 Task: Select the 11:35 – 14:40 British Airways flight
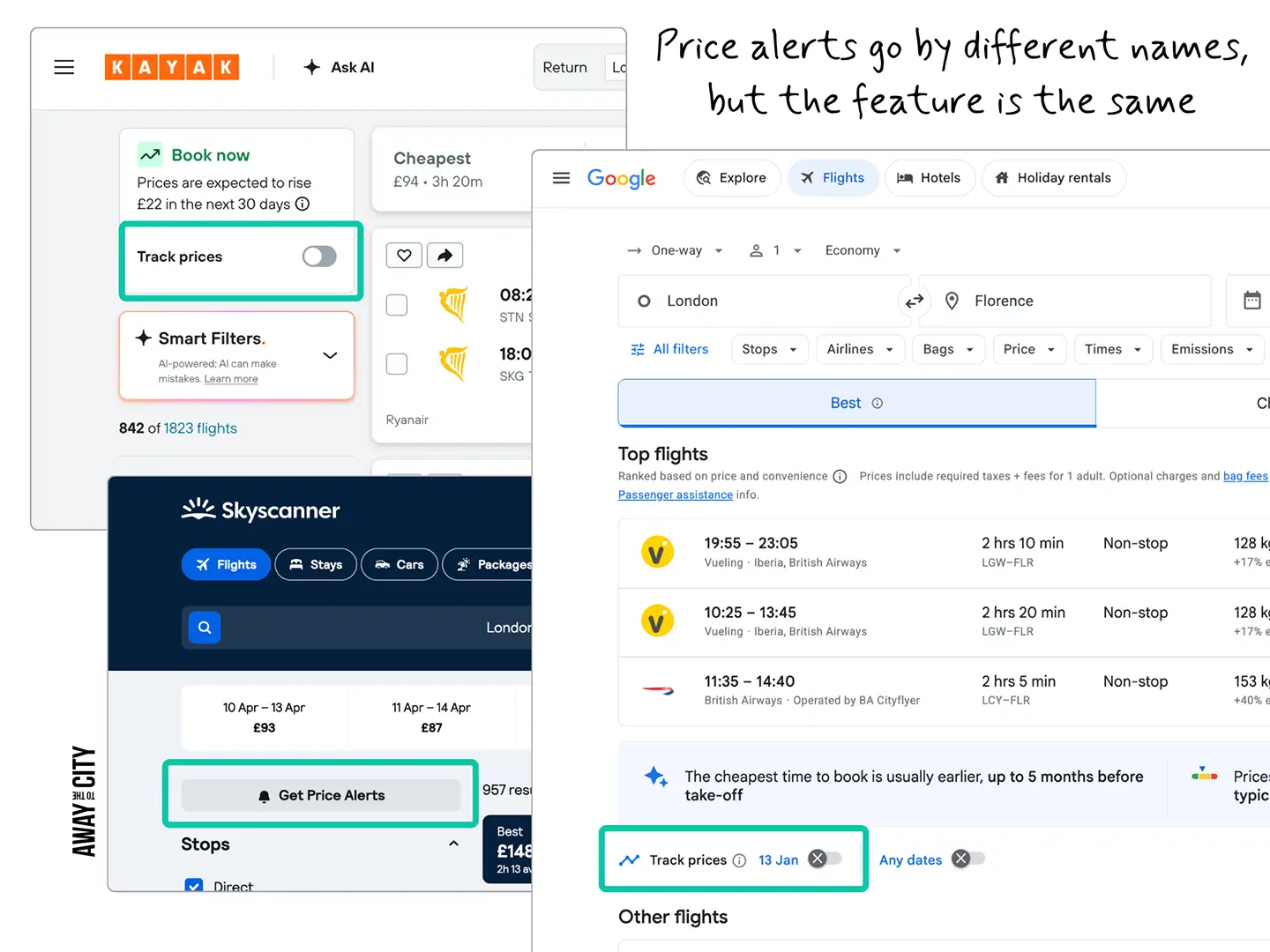pyautogui.click(x=944, y=690)
